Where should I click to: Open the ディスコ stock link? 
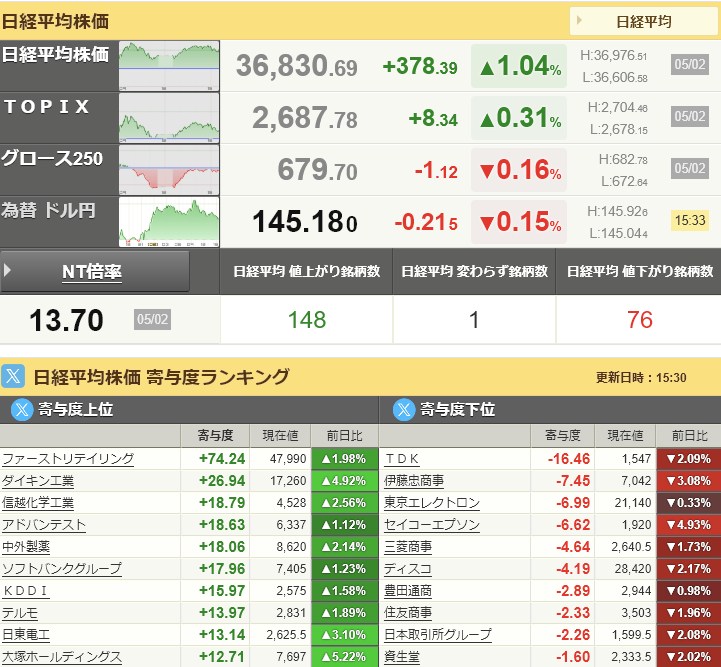408,569
